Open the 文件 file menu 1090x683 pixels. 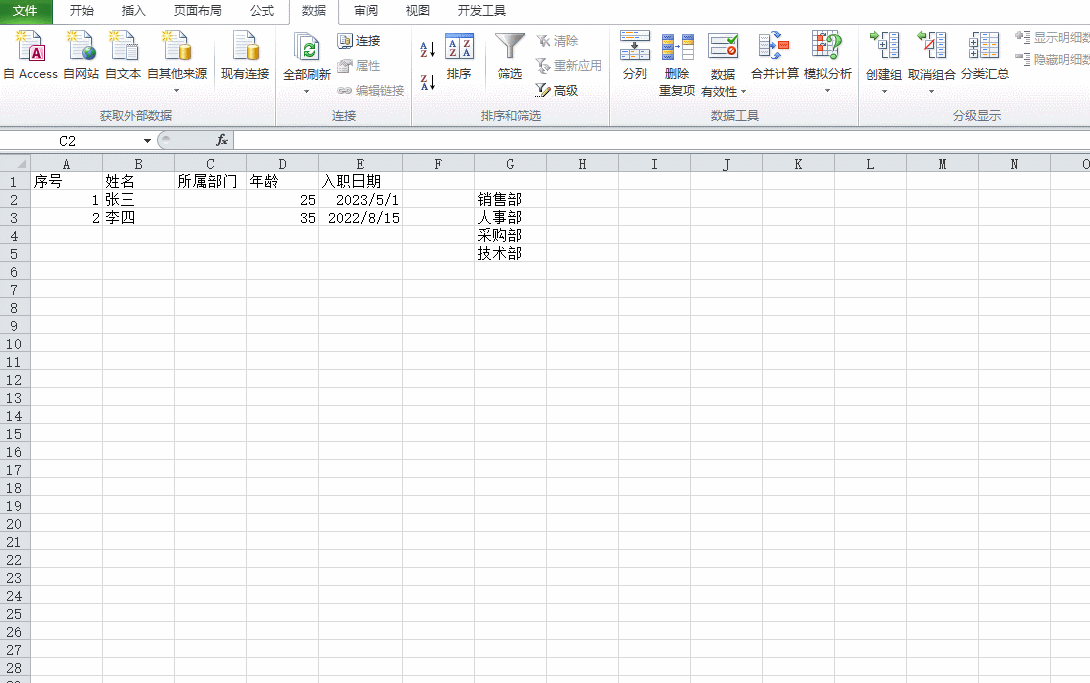pos(25,11)
